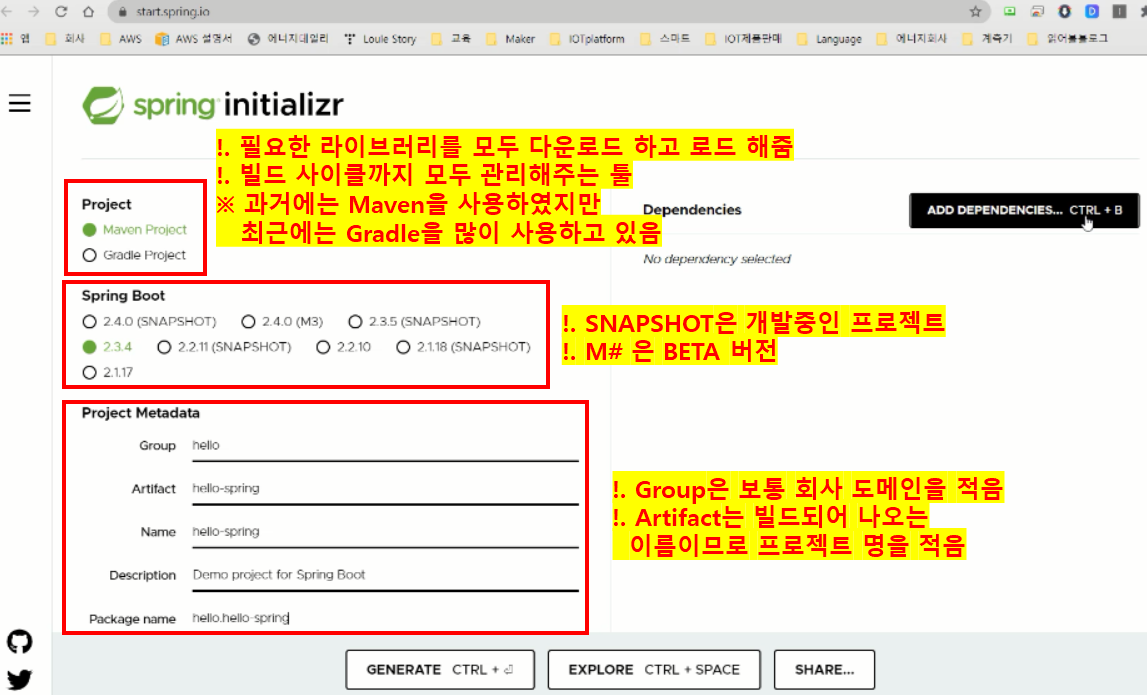Click the Spring Initializr logo

[x=212, y=105]
